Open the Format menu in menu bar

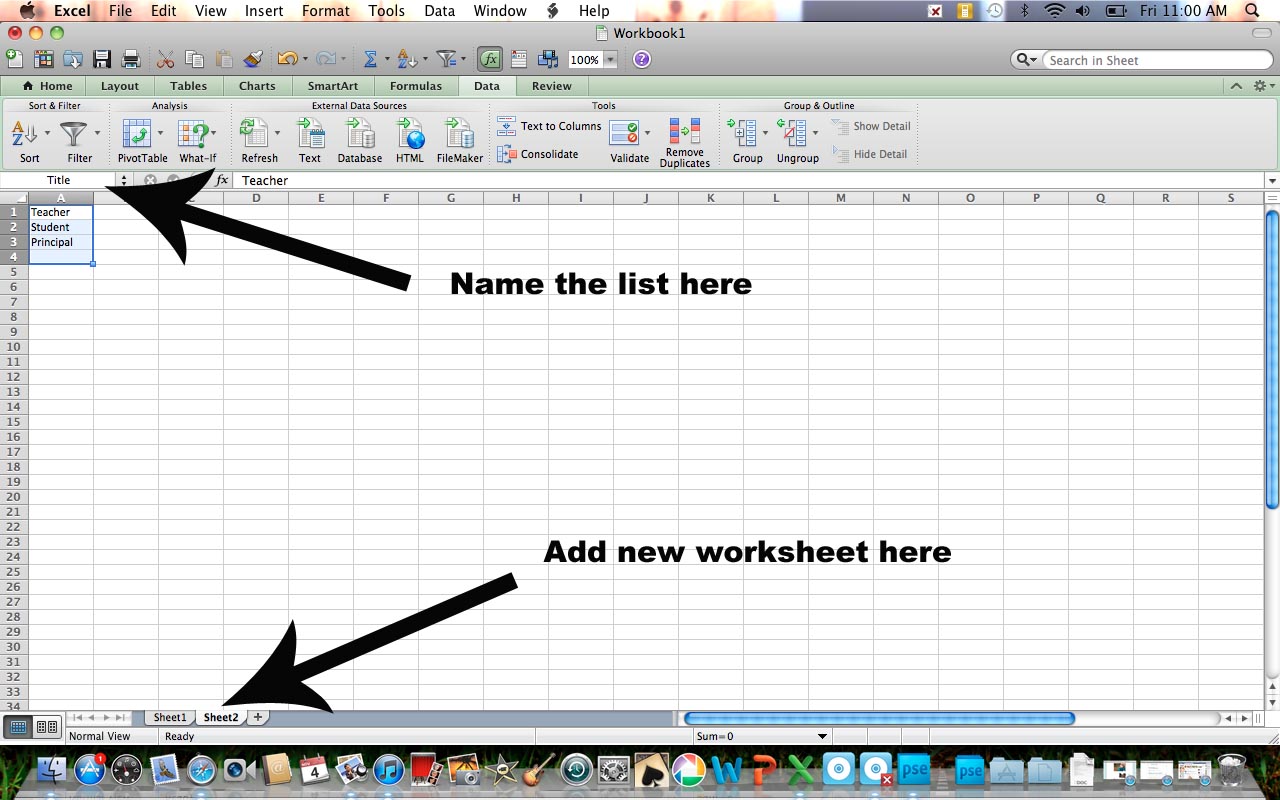point(326,11)
